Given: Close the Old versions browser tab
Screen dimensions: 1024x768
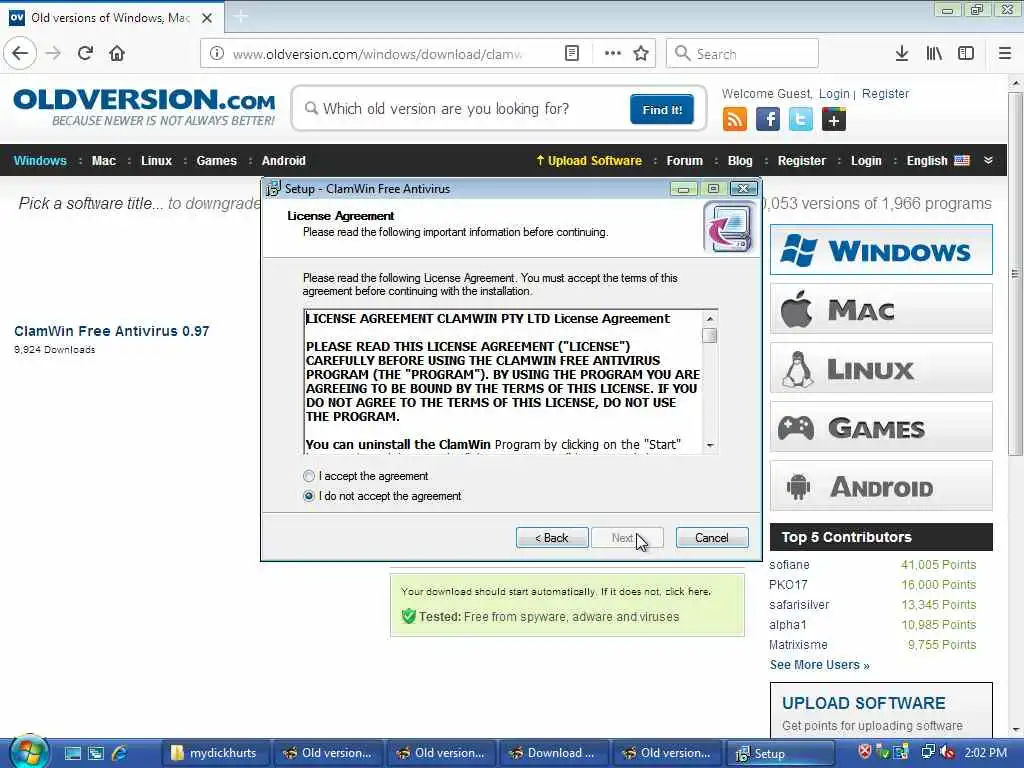Looking at the screenshot, I should (207, 18).
